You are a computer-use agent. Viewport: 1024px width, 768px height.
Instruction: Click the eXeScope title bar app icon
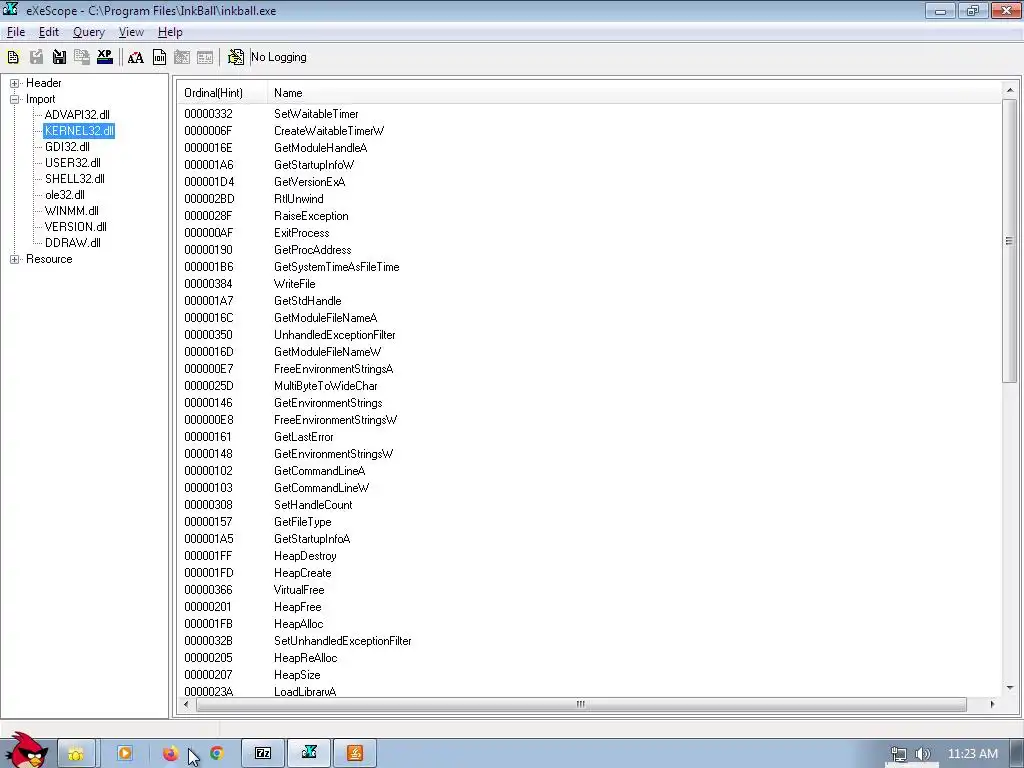tap(11, 10)
